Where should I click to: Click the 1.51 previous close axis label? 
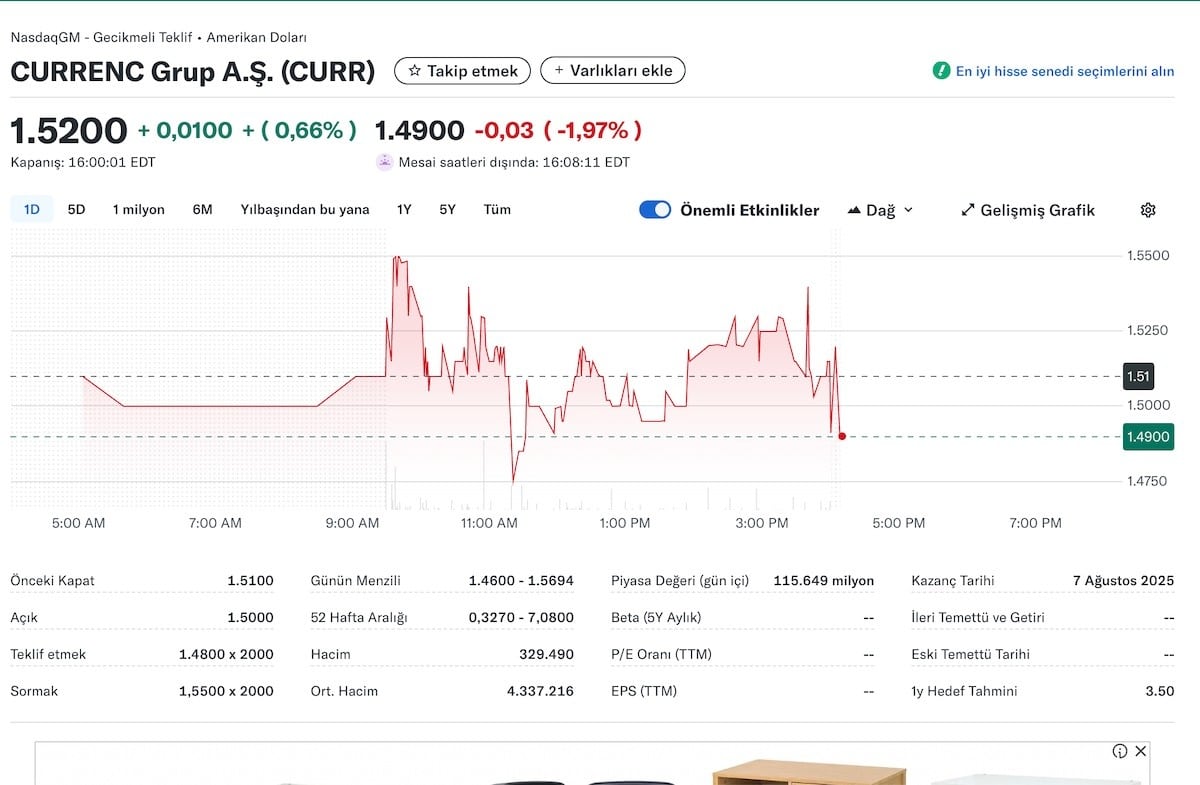1138,376
